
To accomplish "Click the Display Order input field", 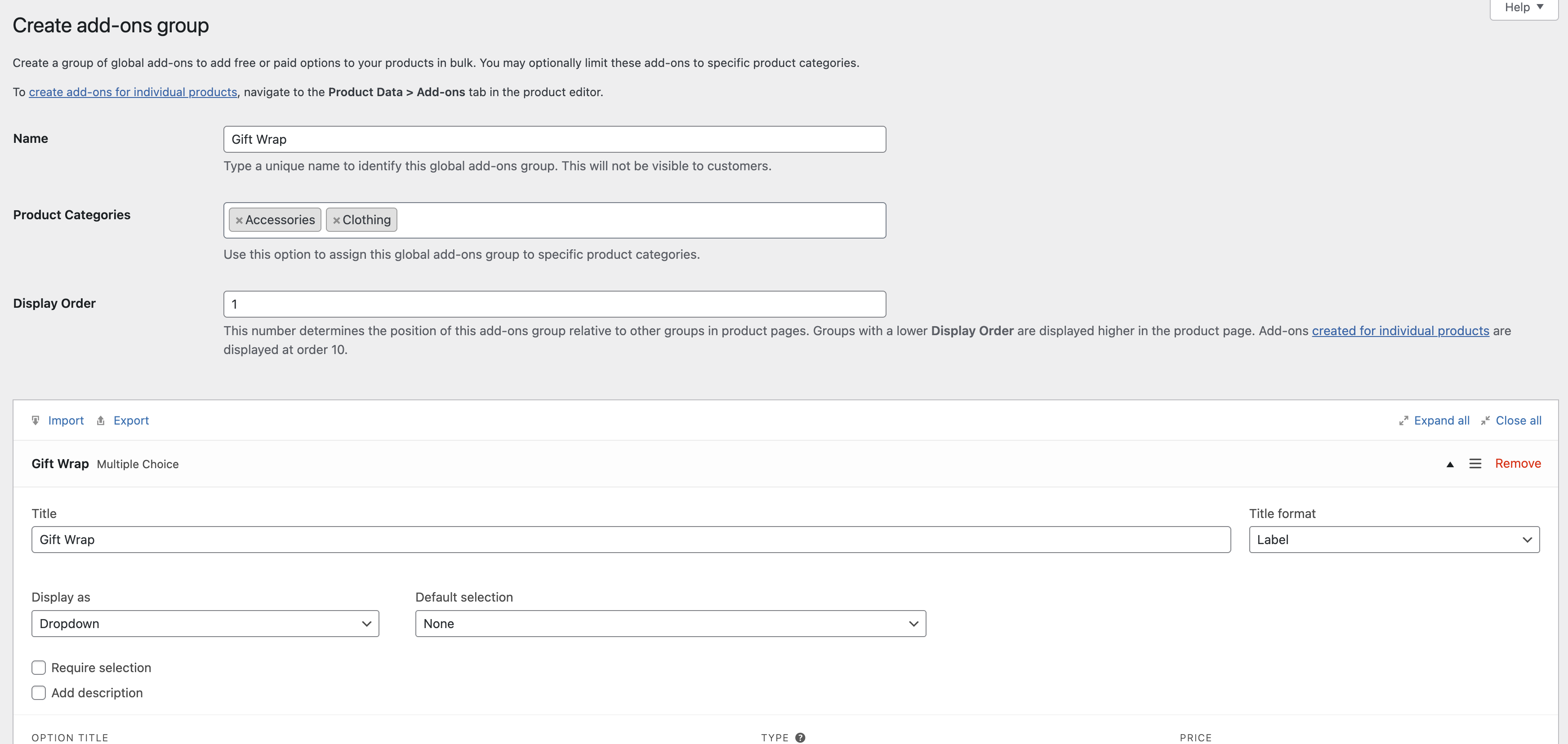I will [554, 304].
